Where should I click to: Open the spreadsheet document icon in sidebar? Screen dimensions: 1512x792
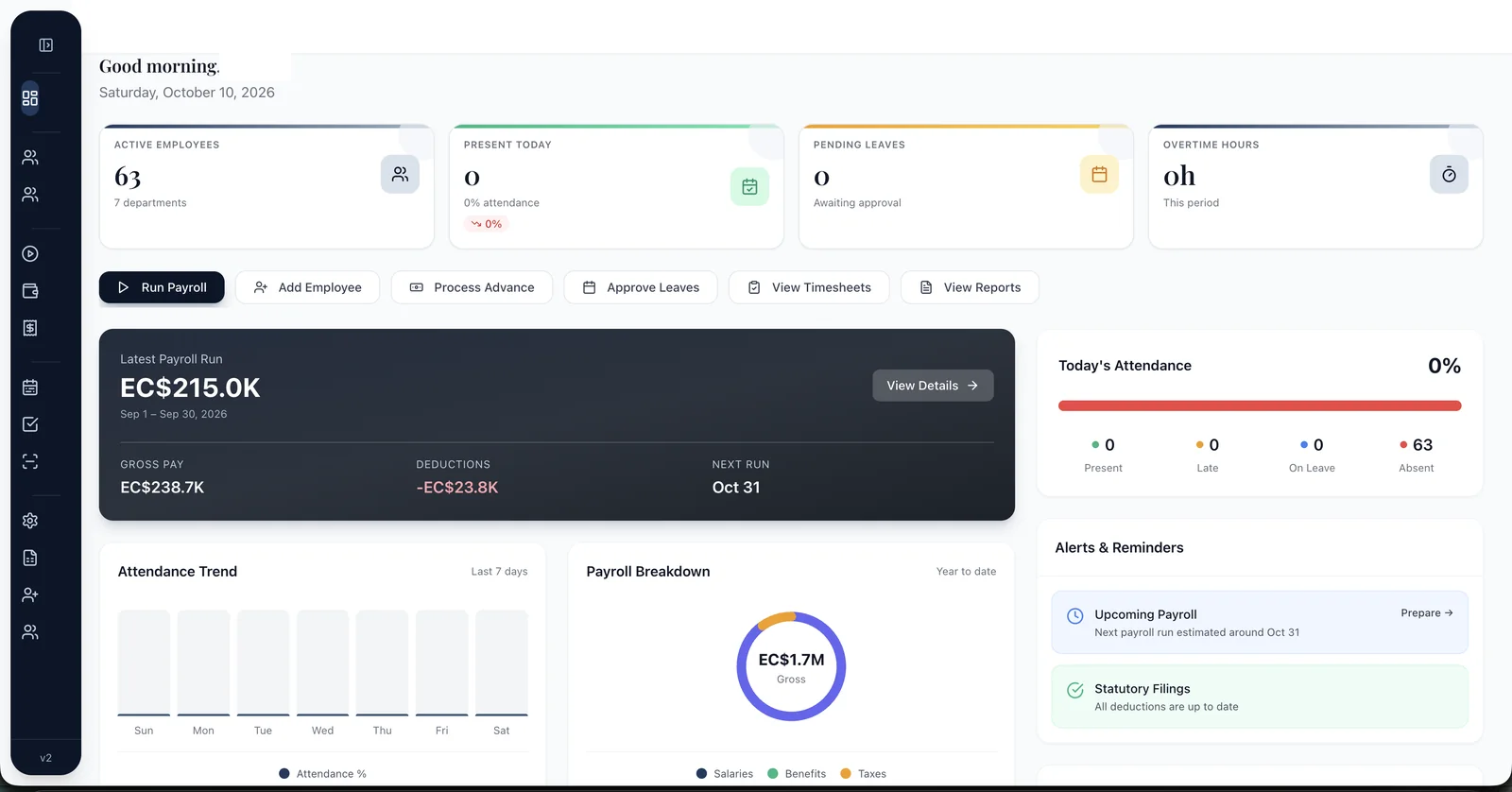(30, 558)
